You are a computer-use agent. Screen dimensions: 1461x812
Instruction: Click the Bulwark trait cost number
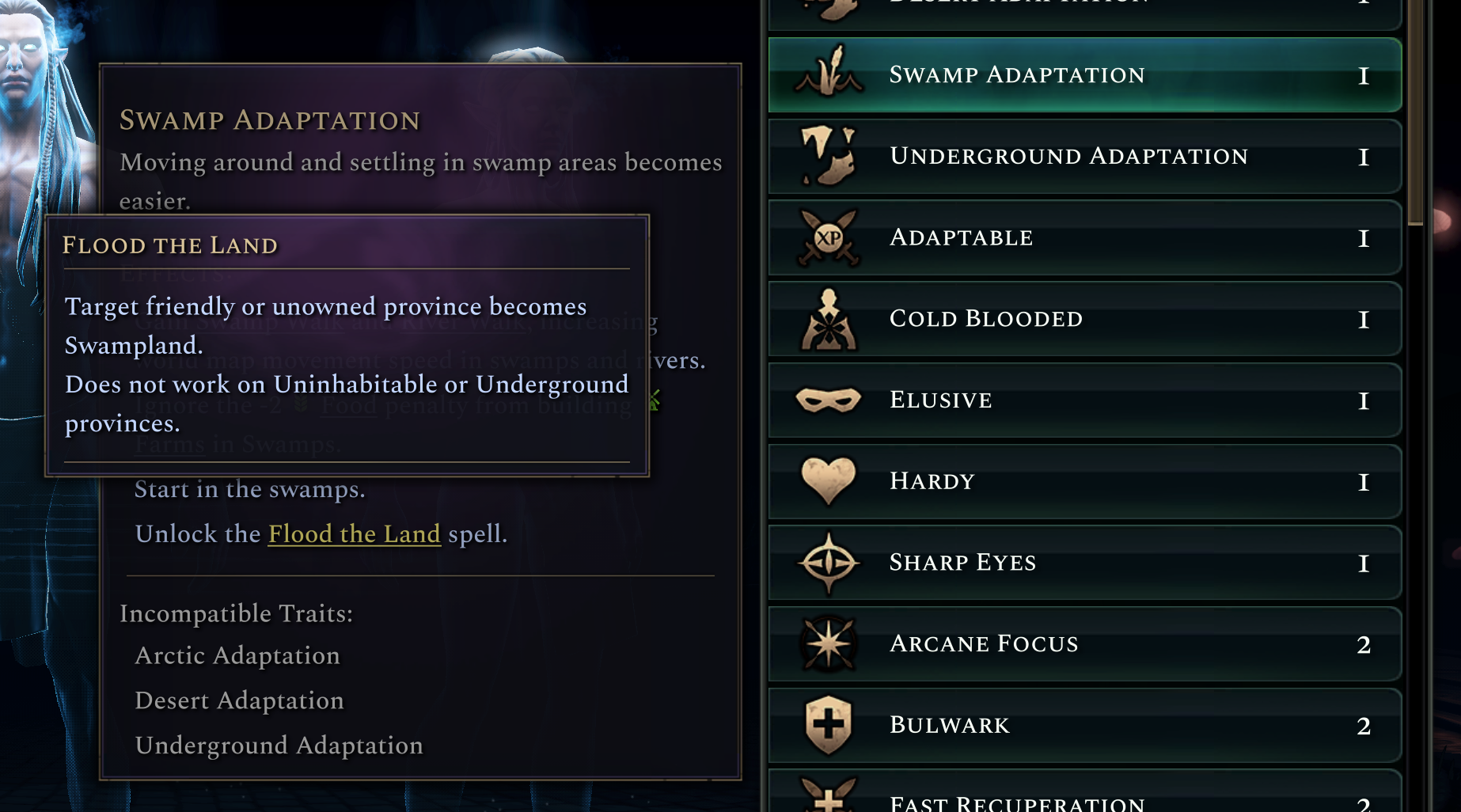pos(1364,726)
